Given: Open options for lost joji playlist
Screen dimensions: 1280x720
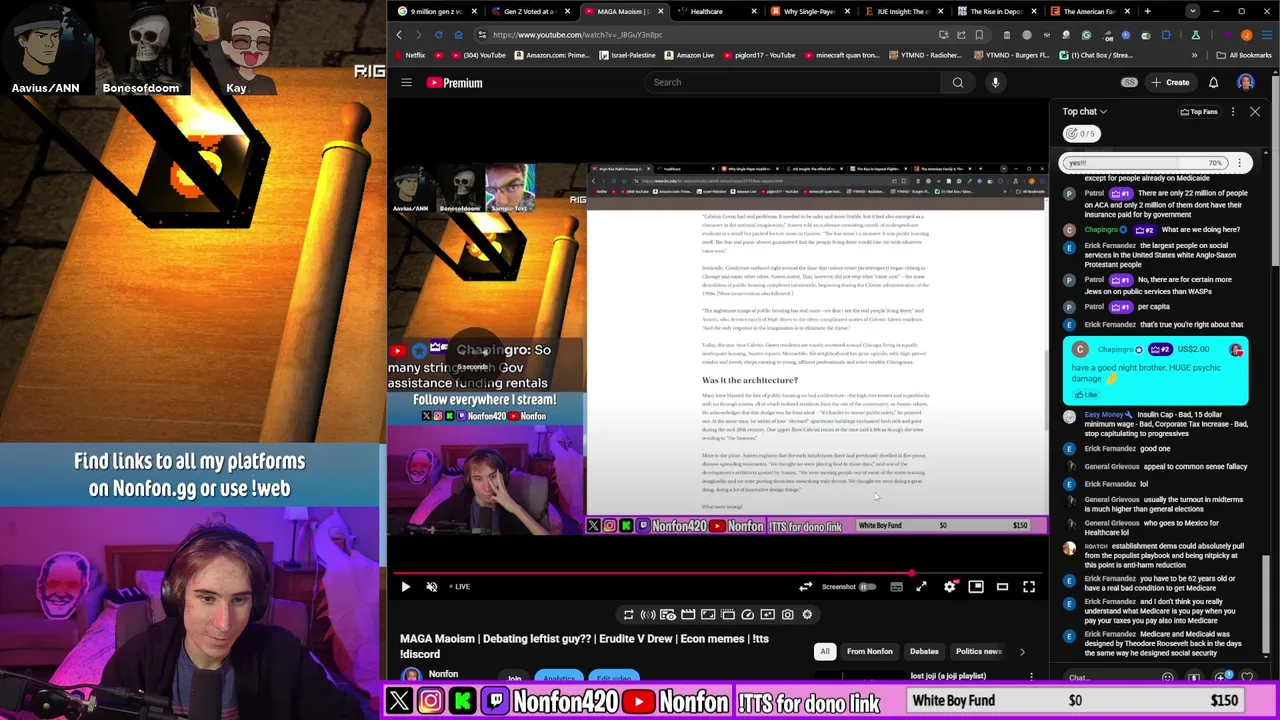Looking at the screenshot, I should tap(1031, 677).
